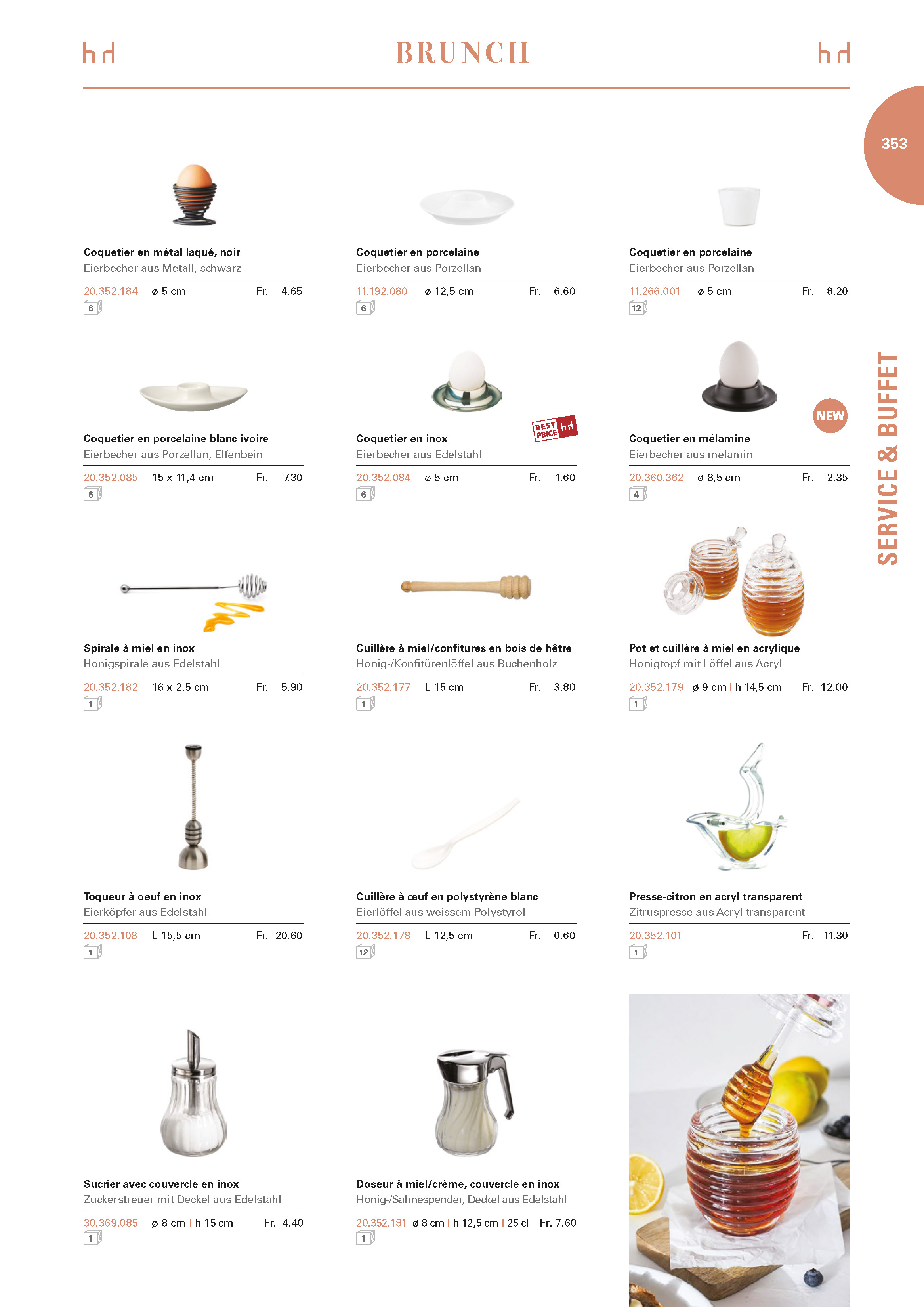Click the package quantity 6 icon under 20.352.184
This screenshot has width=924, height=1307.
click(92, 308)
